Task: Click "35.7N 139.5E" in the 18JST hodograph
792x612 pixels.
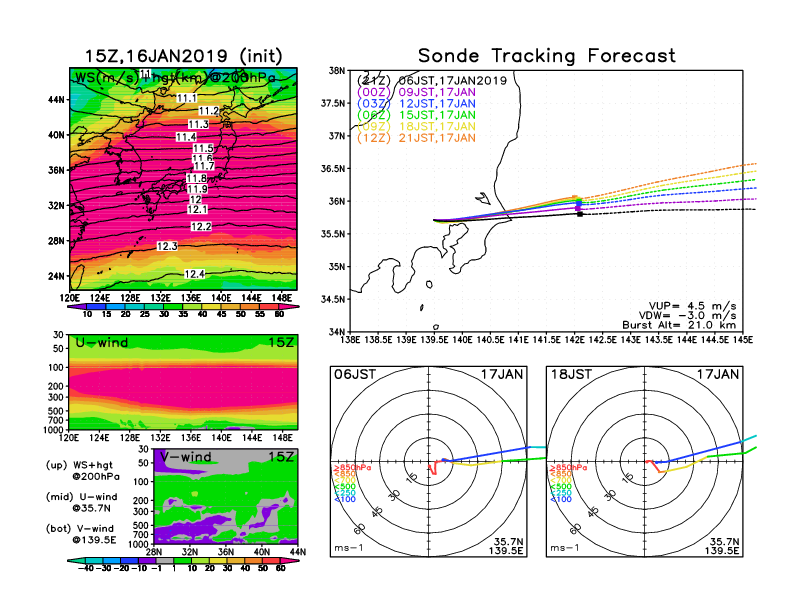Action: [722, 546]
